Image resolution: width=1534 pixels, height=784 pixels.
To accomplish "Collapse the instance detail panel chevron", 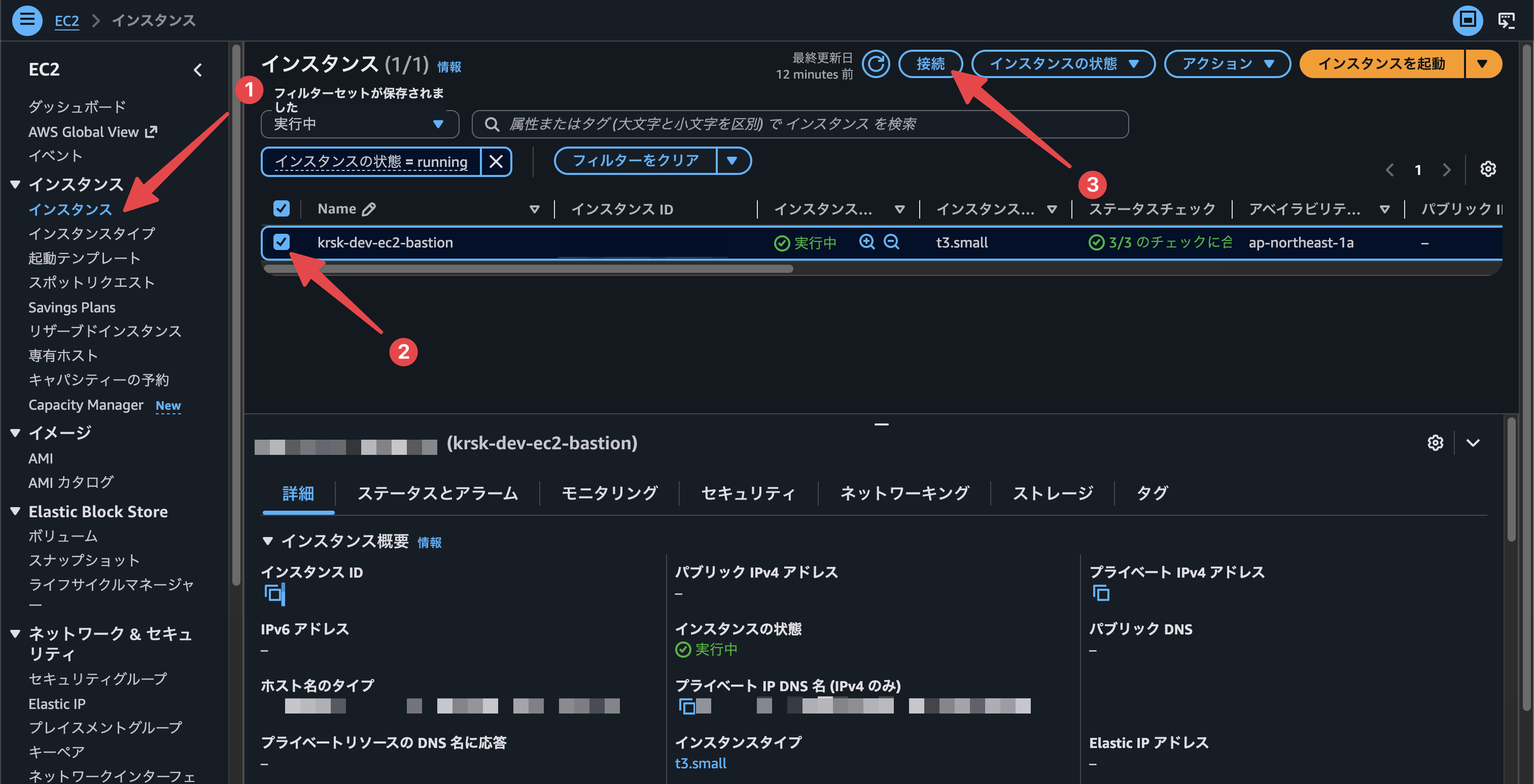I will pyautogui.click(x=1473, y=443).
